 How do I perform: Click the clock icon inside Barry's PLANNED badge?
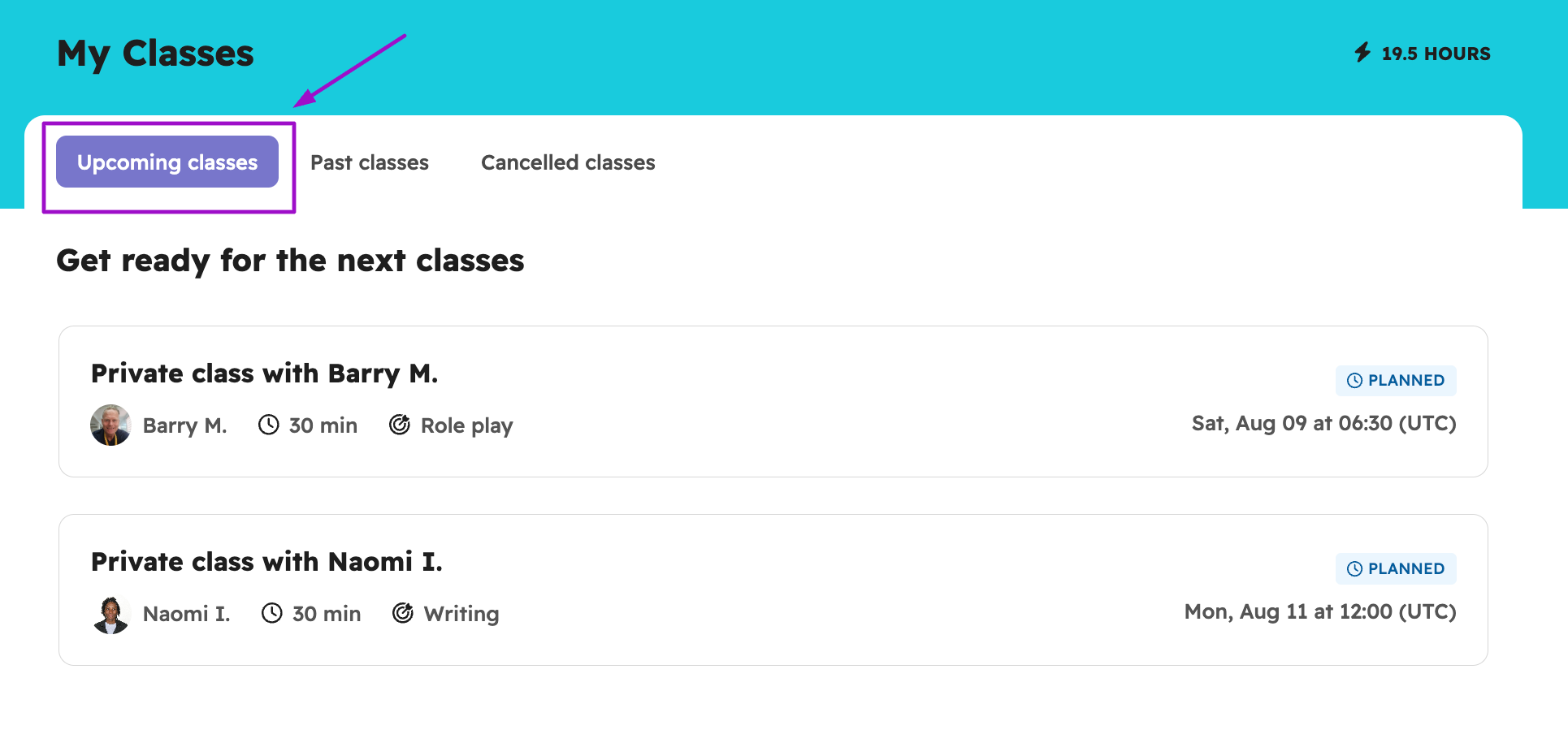pyautogui.click(x=1354, y=380)
